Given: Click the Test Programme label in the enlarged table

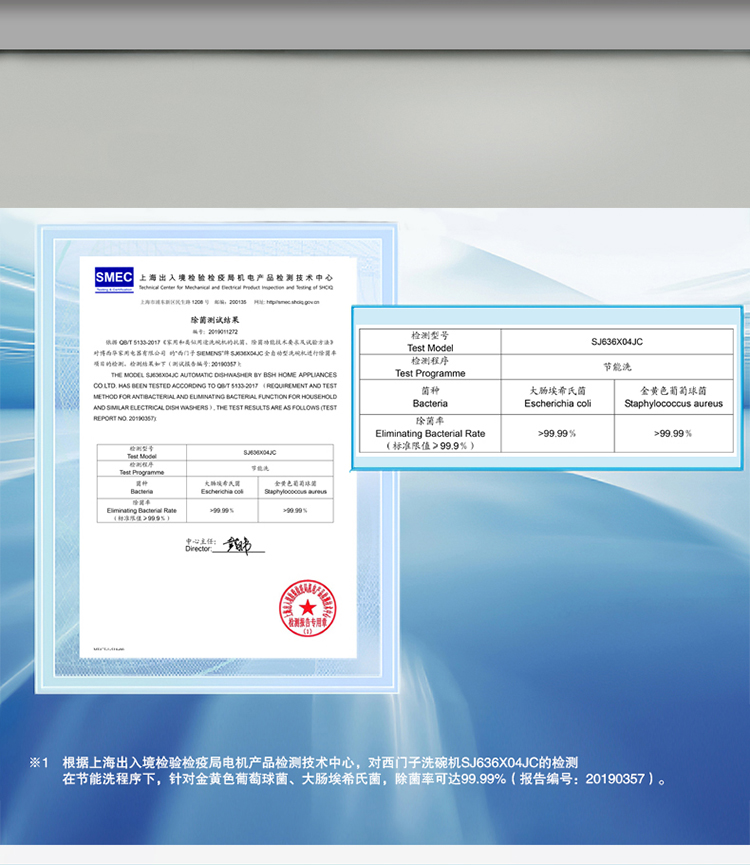Looking at the screenshot, I should 430,373.
